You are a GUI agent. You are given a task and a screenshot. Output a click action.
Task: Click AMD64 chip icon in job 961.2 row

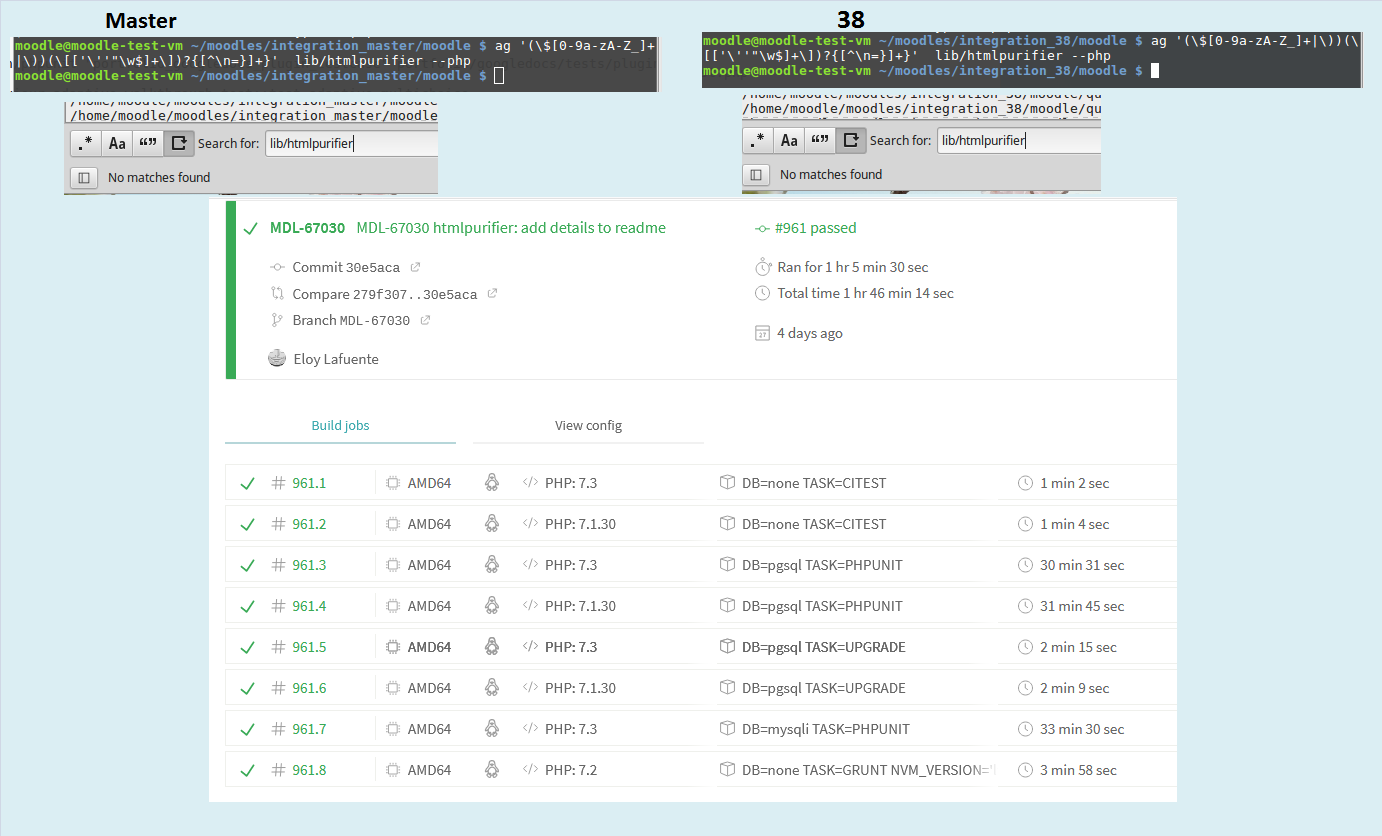tap(393, 524)
